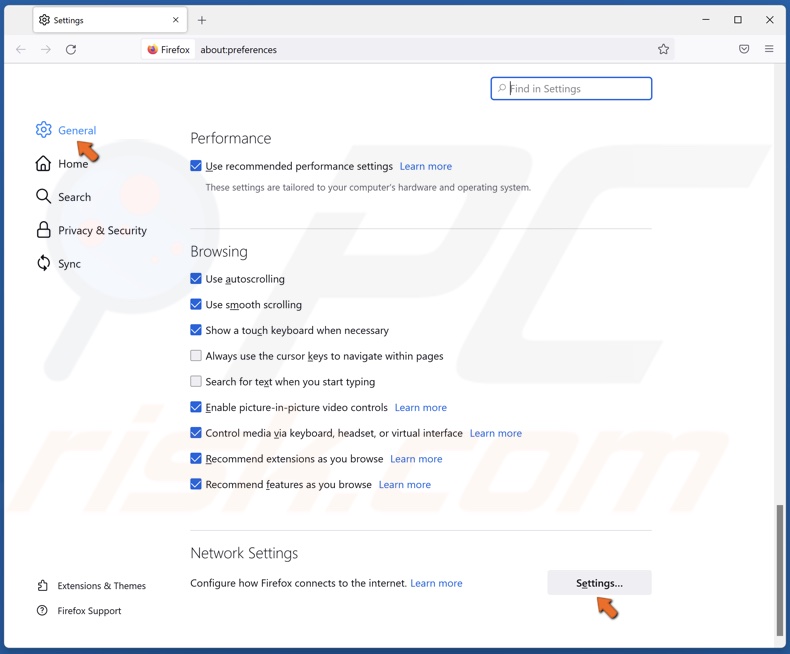Toggle Show a touch keyboard when necessary
790x654 pixels.
click(196, 330)
